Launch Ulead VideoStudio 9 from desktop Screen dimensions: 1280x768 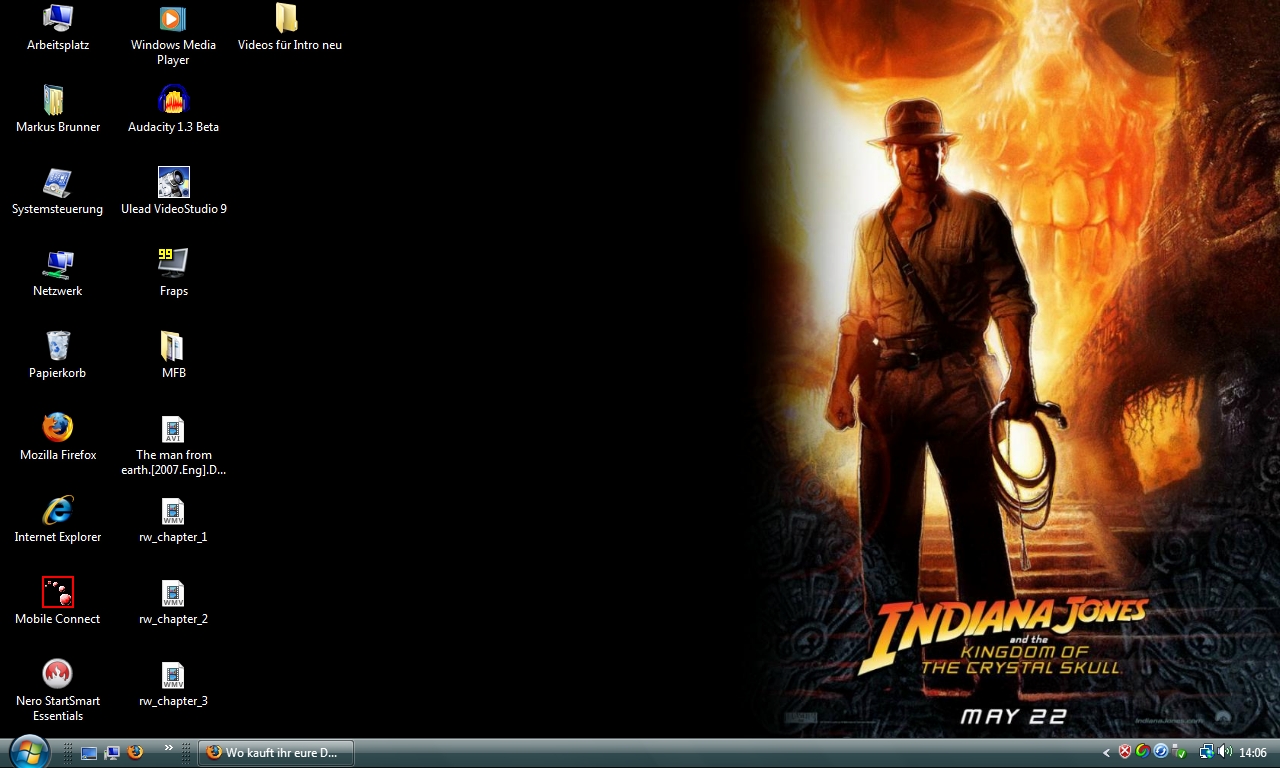(x=173, y=182)
